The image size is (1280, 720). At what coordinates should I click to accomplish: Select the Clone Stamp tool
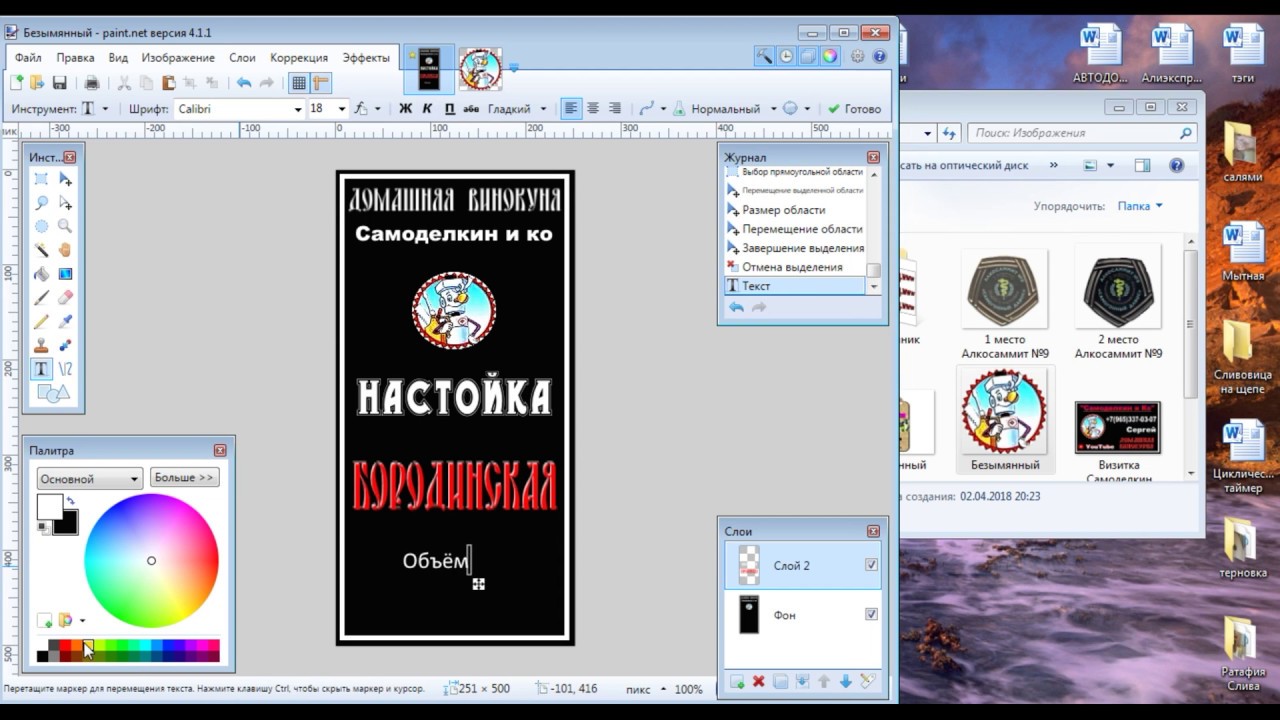[41, 345]
